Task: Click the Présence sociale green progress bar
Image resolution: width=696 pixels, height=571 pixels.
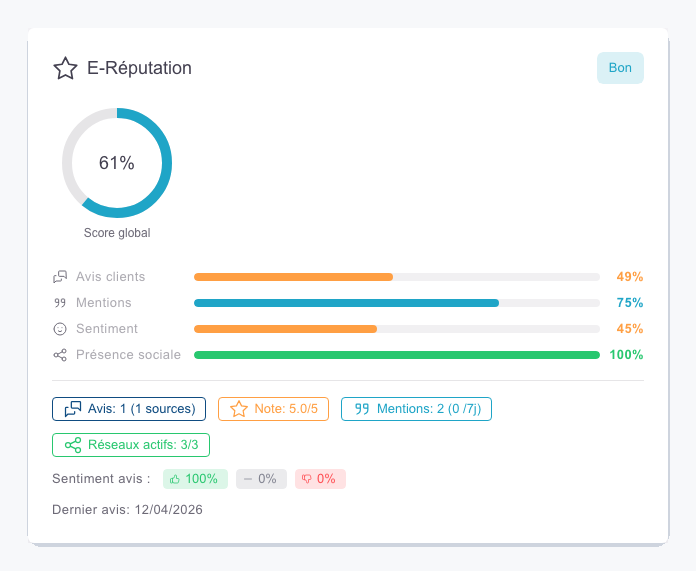Action: 397,355
